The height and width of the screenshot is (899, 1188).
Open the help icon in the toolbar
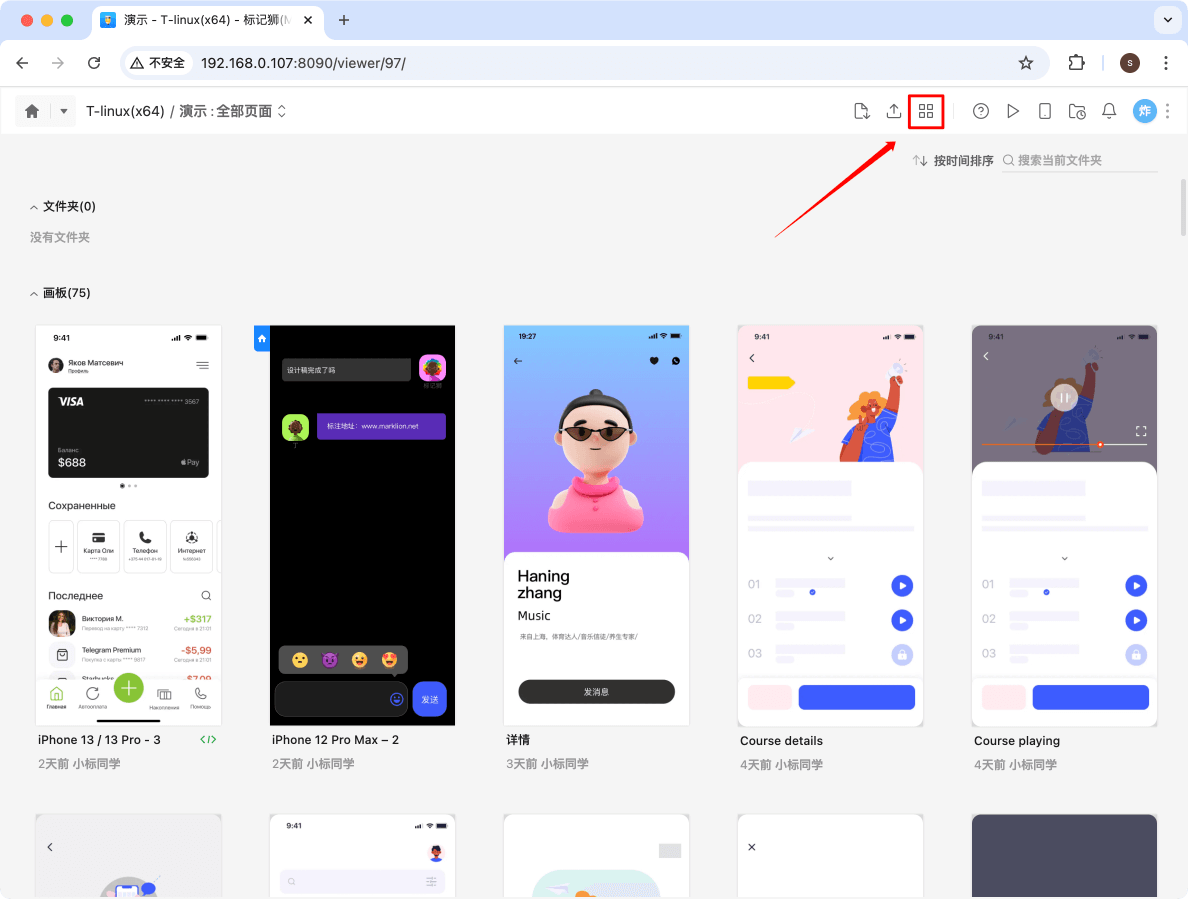(x=980, y=111)
